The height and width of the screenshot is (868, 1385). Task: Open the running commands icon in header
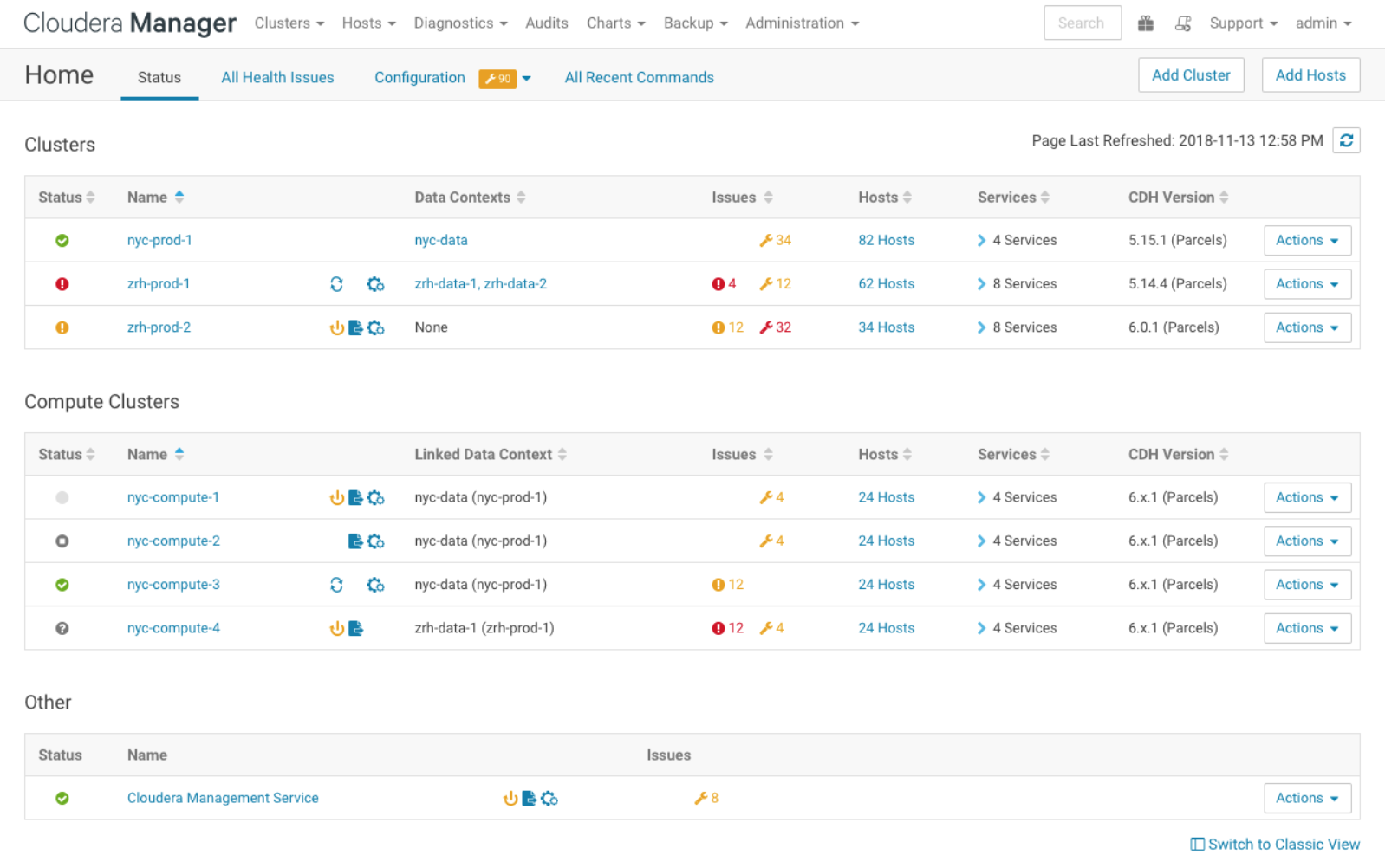(1182, 23)
